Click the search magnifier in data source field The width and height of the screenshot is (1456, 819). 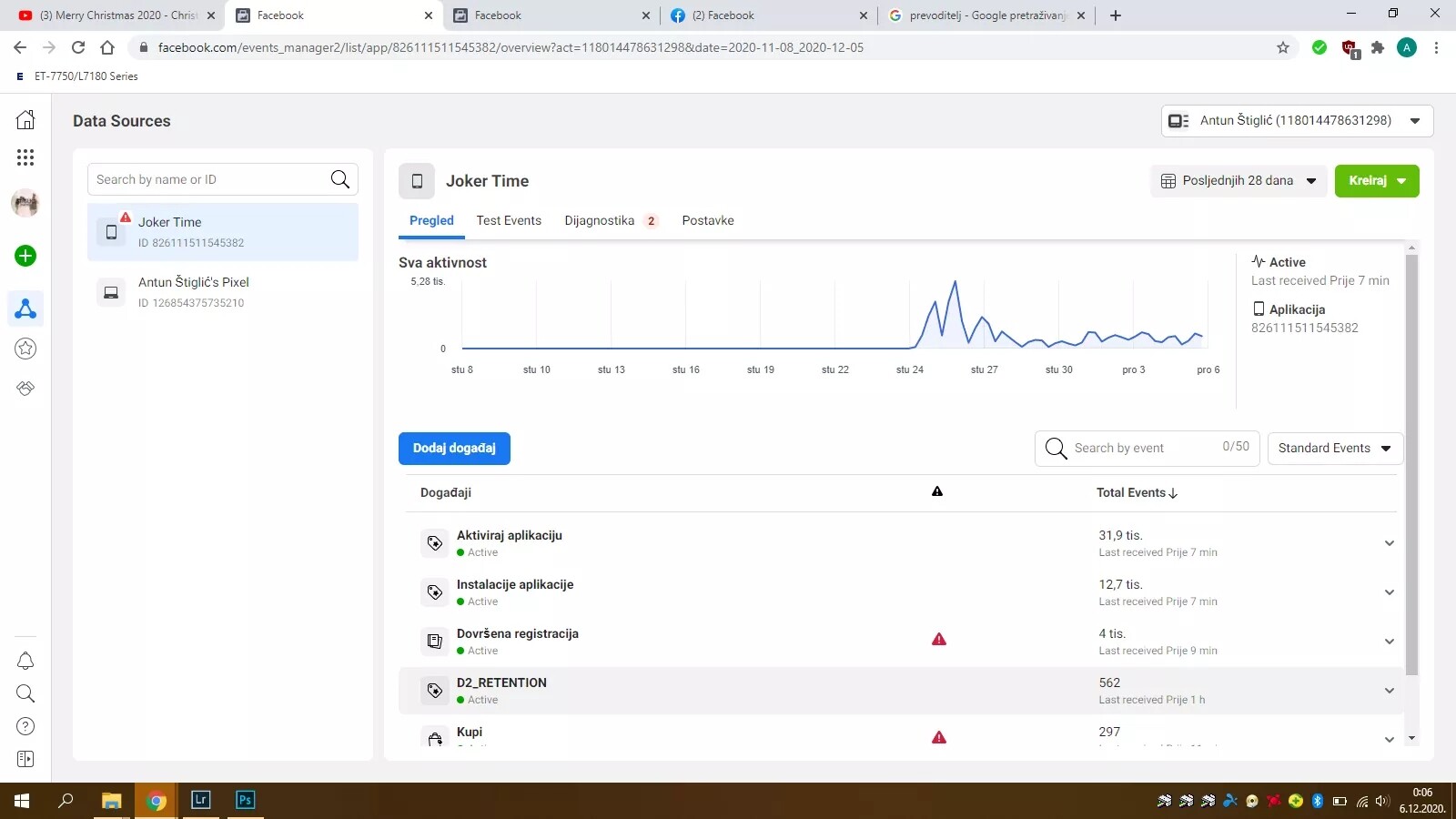(340, 179)
